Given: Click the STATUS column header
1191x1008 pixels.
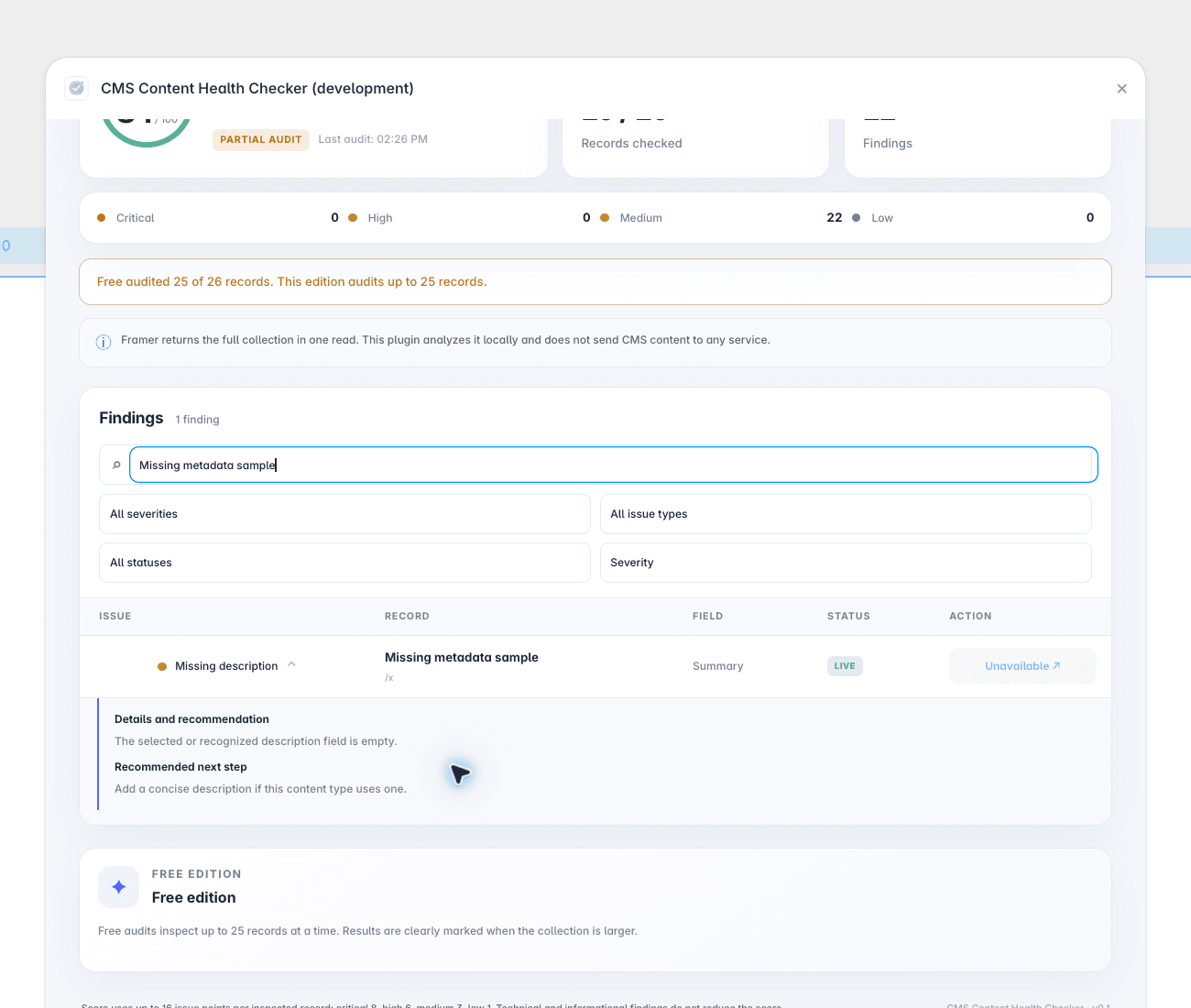Looking at the screenshot, I should 848,616.
